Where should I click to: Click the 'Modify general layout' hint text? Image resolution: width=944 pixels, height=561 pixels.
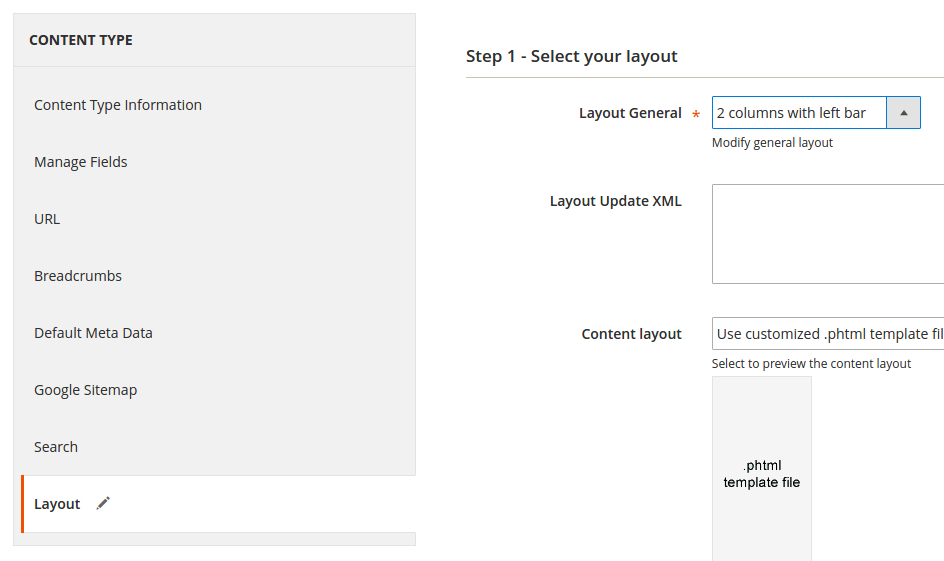pos(772,143)
